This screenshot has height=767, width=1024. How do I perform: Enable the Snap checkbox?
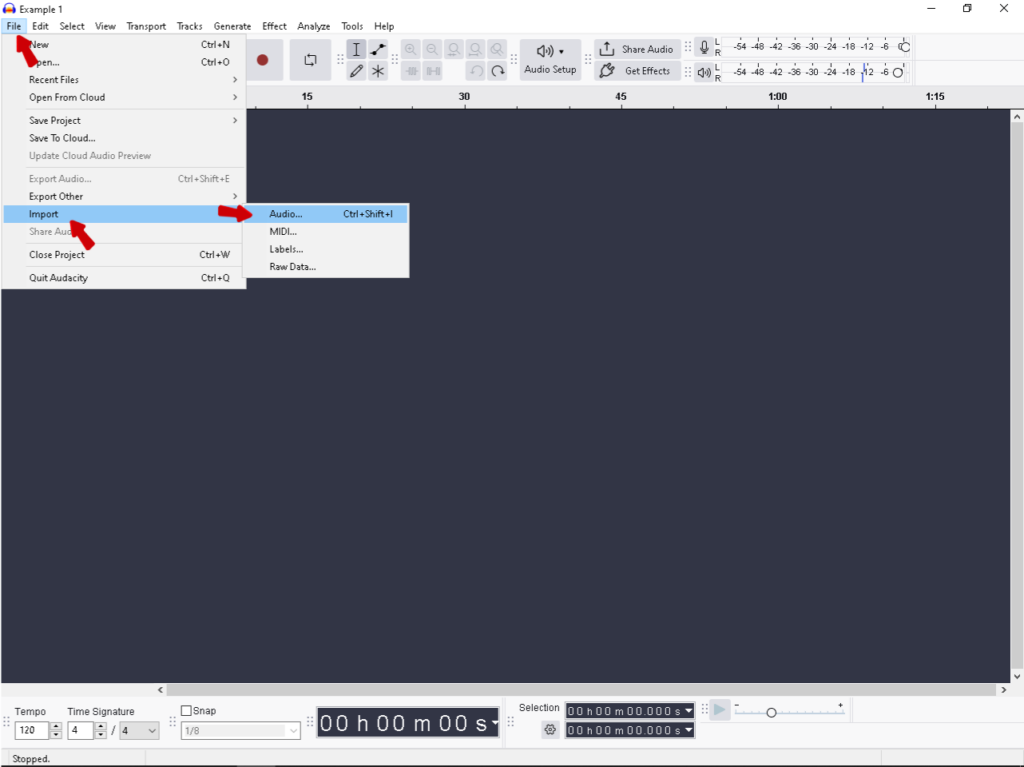186,711
